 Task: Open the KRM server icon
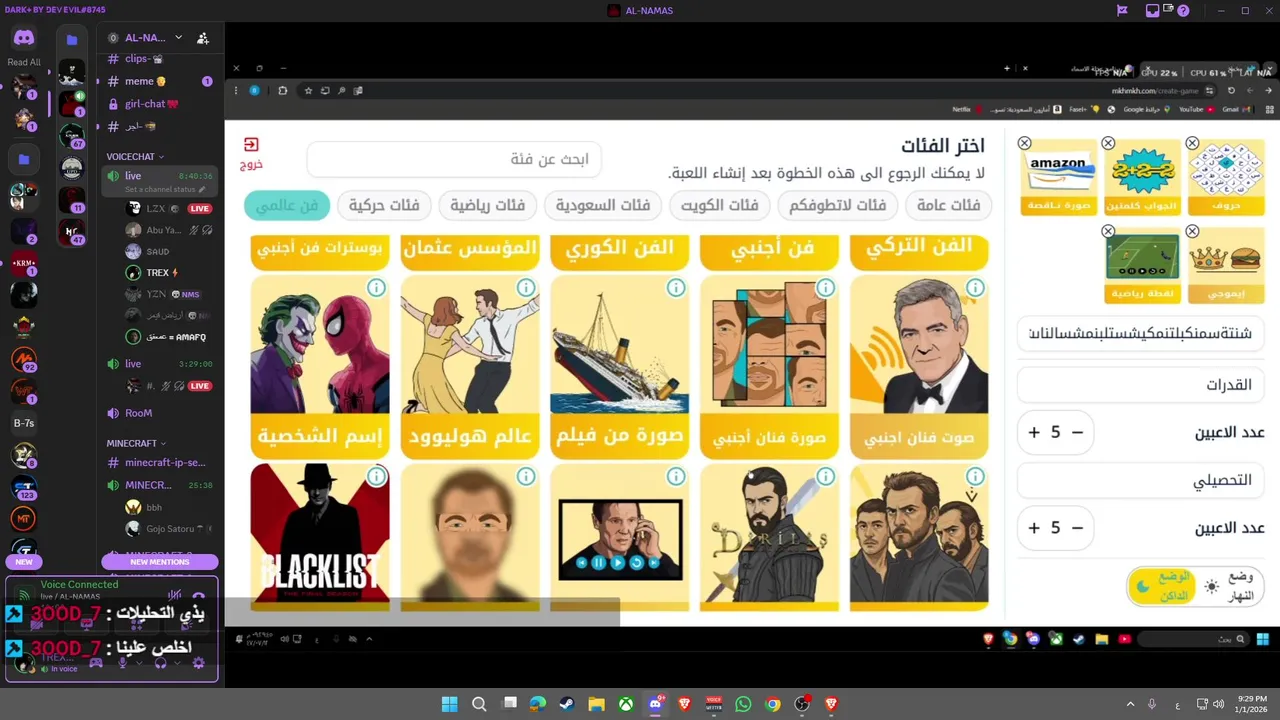tap(24, 265)
